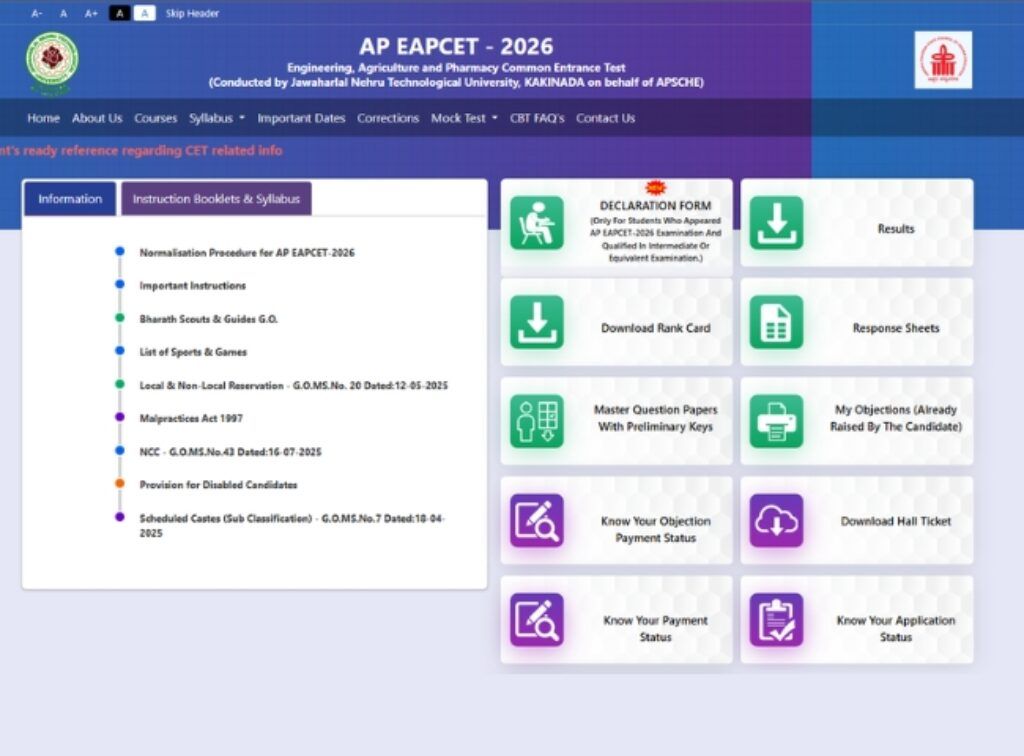The height and width of the screenshot is (756, 1024).
Task: Open Important Dates page
Action: 301,118
